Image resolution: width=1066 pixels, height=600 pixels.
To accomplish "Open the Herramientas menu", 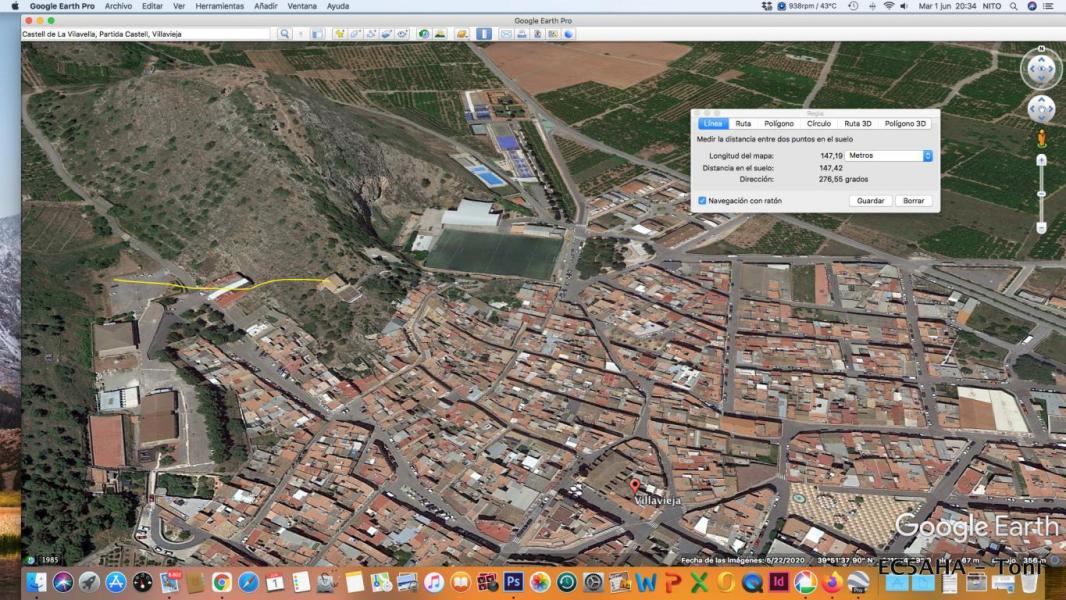I will (219, 6).
